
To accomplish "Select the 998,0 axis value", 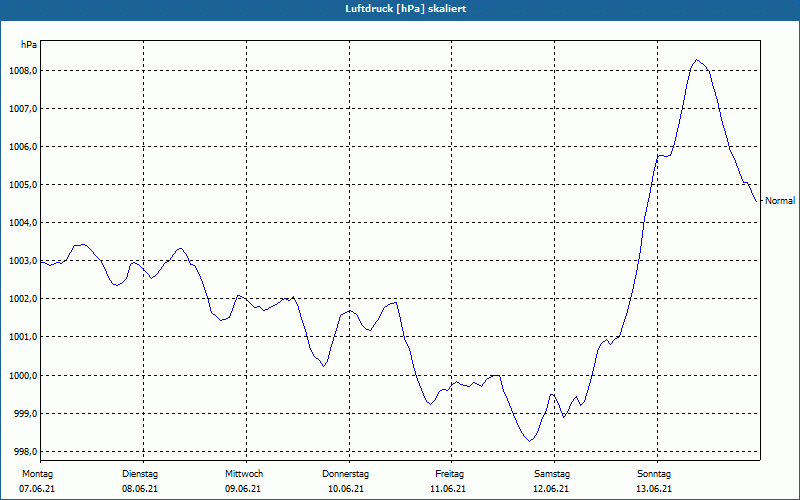I will 25,452.
